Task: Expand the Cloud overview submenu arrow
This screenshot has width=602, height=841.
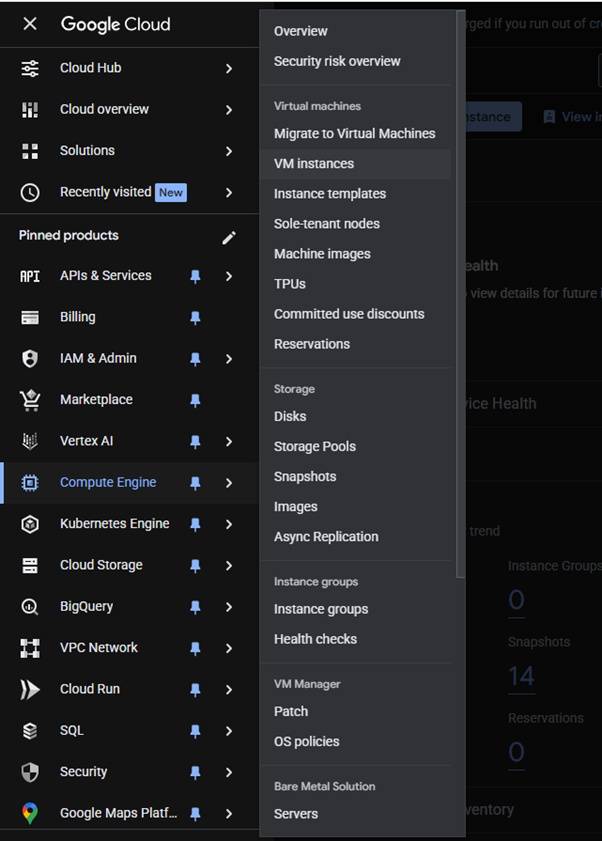Action: [x=229, y=110]
